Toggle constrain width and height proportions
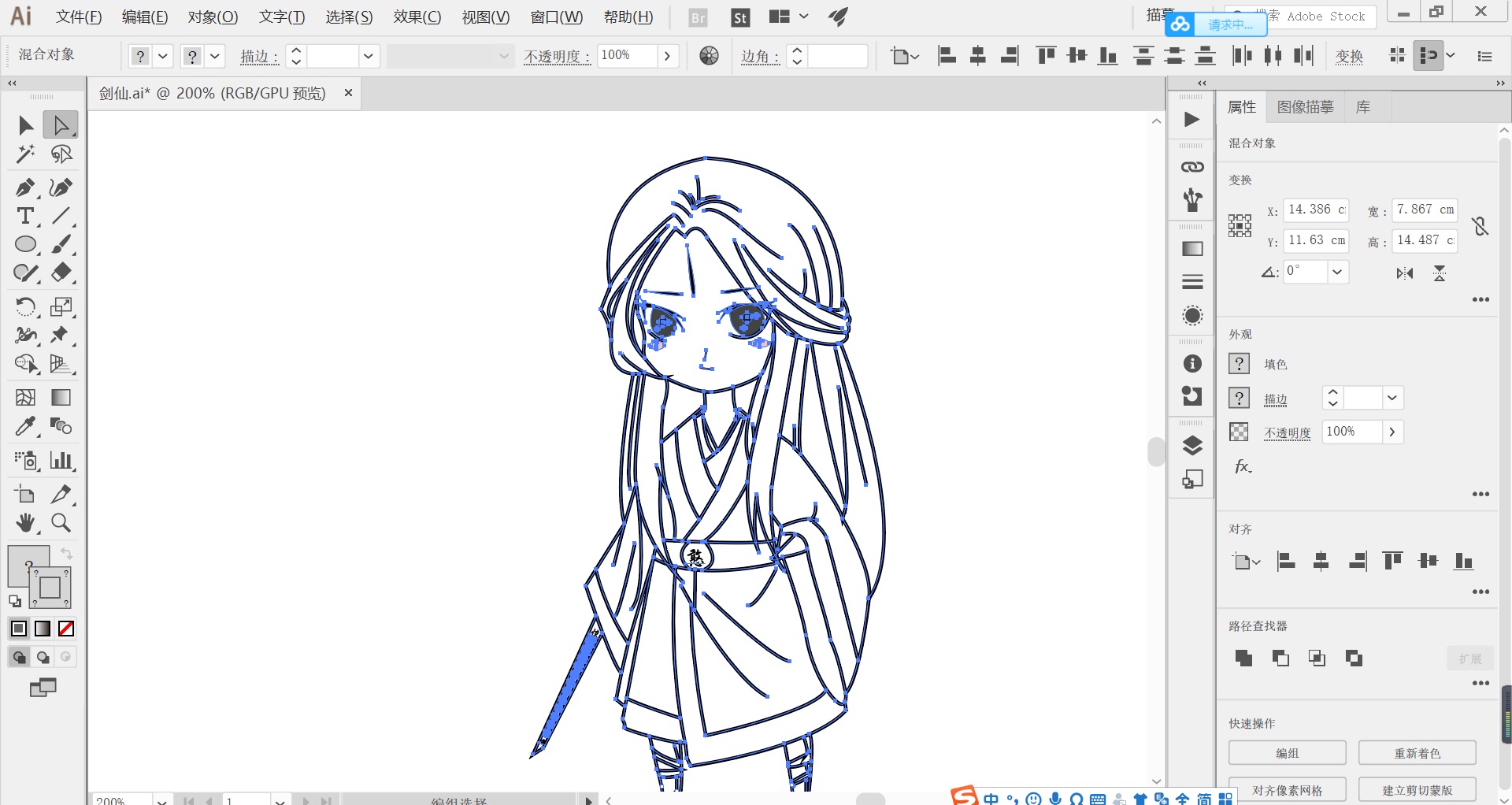This screenshot has width=1512, height=805. (x=1480, y=226)
